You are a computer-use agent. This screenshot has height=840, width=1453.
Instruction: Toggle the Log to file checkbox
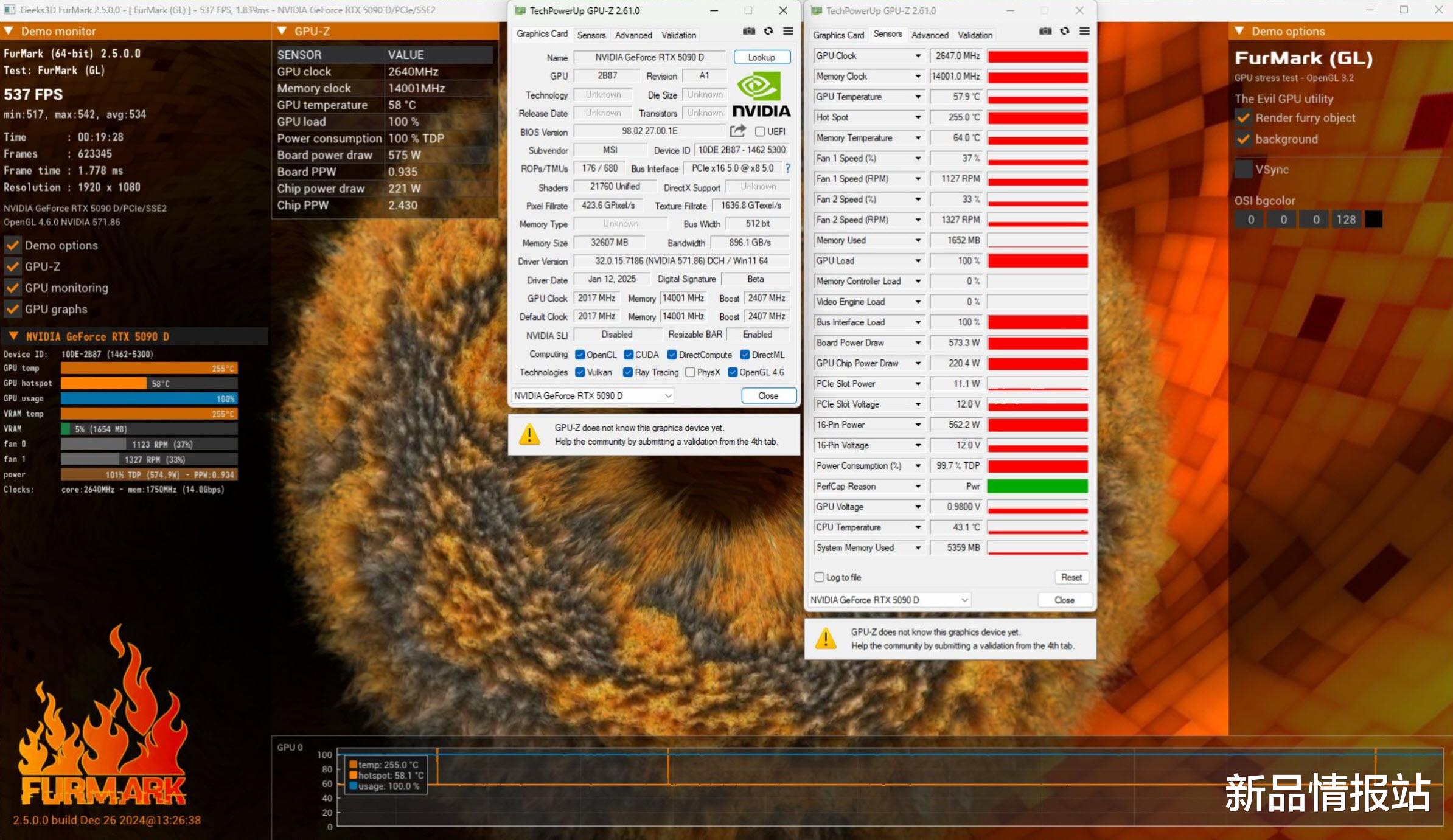(820, 577)
